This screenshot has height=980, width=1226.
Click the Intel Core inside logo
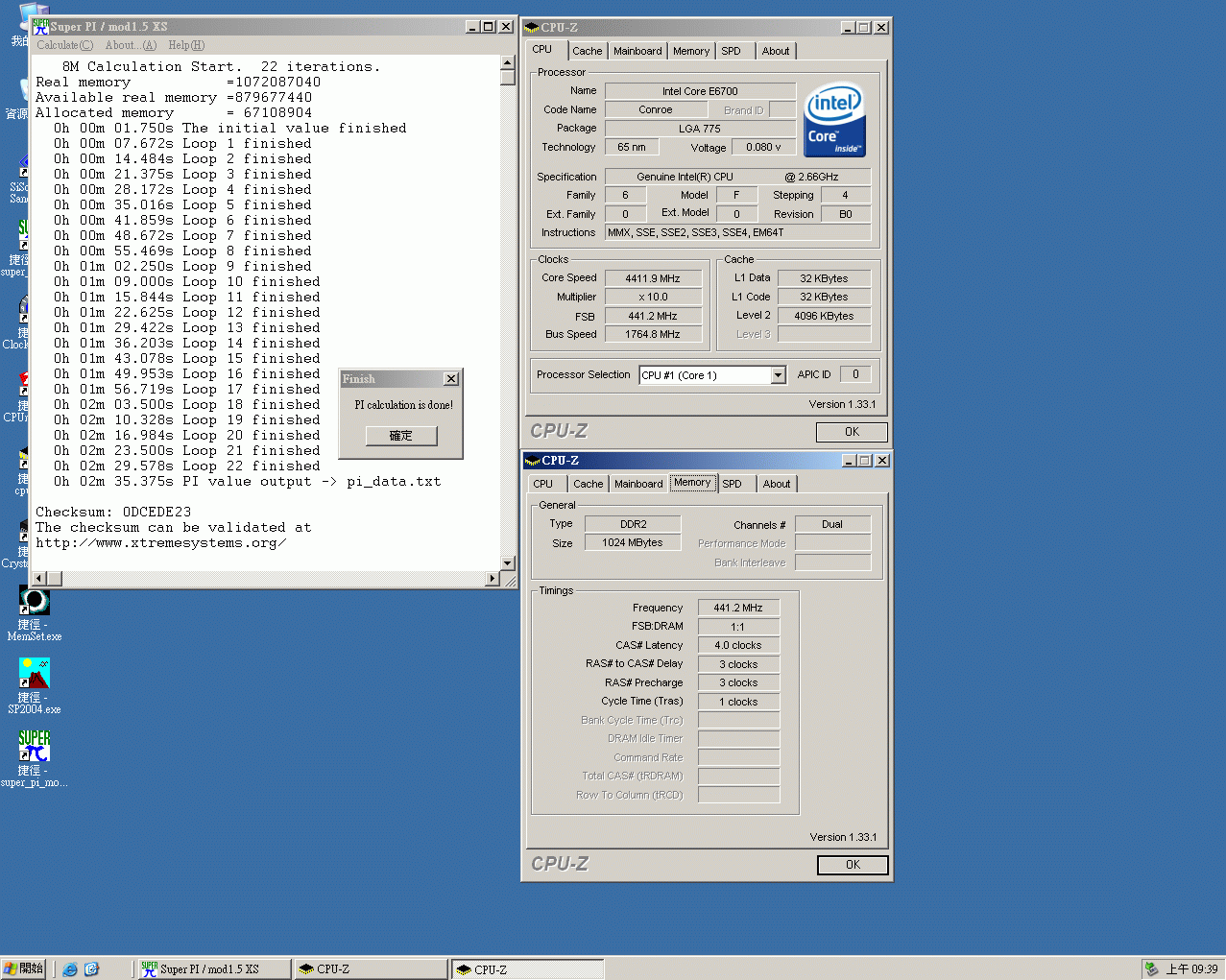tap(834, 120)
